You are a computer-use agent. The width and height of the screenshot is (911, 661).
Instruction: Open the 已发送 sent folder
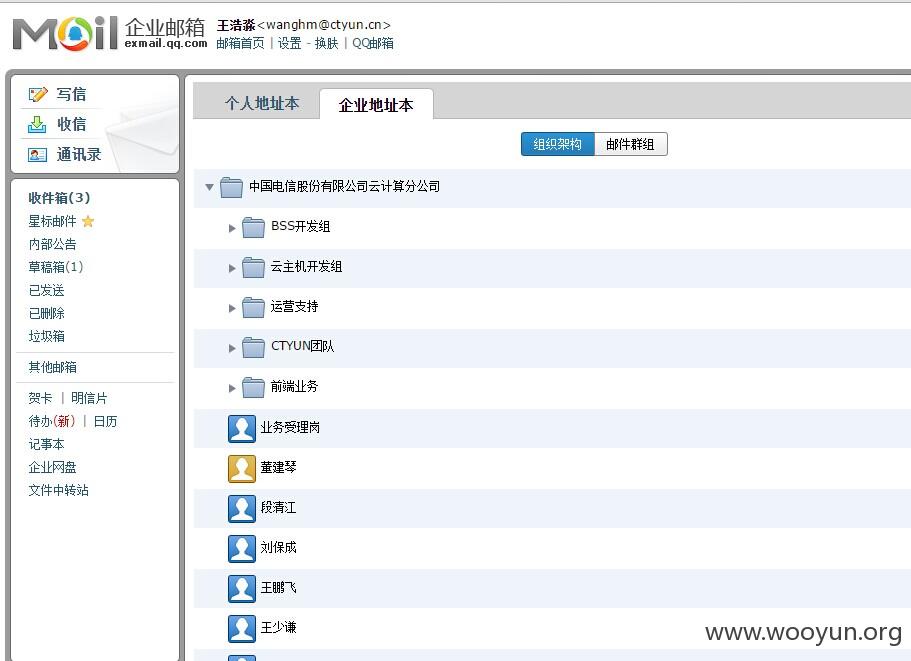[x=46, y=290]
